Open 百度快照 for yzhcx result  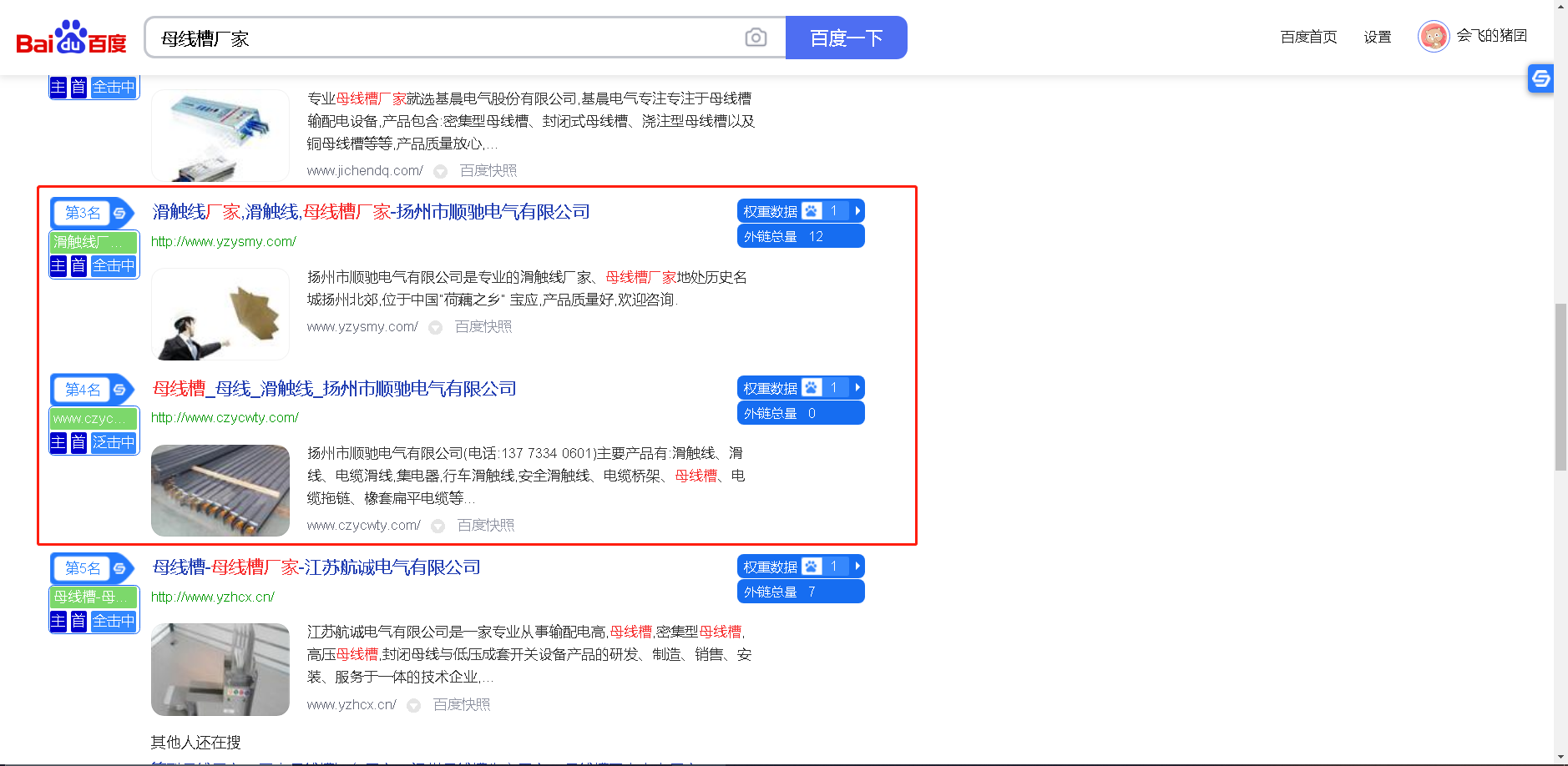(x=462, y=704)
